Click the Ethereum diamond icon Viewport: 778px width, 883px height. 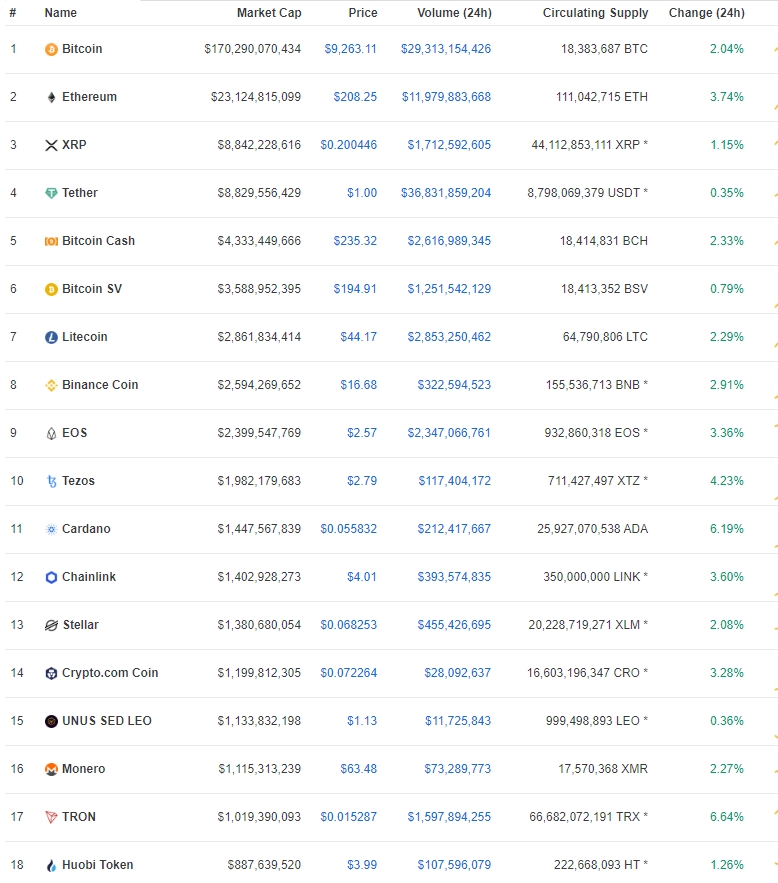(51, 97)
